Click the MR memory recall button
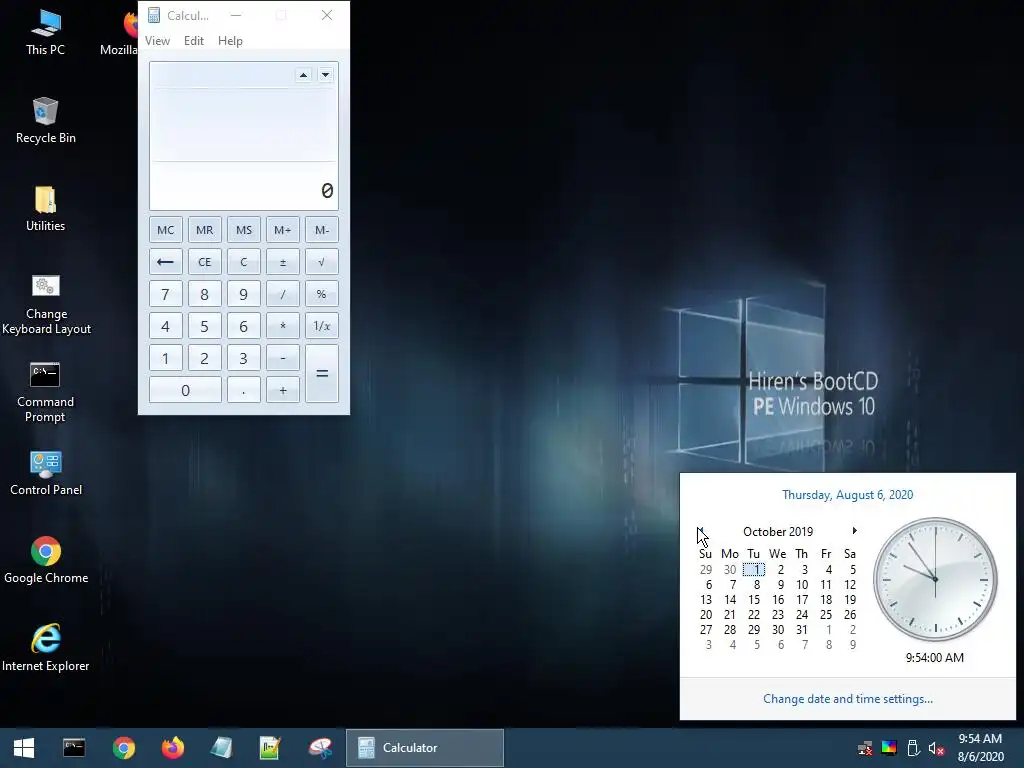 pyautogui.click(x=204, y=230)
